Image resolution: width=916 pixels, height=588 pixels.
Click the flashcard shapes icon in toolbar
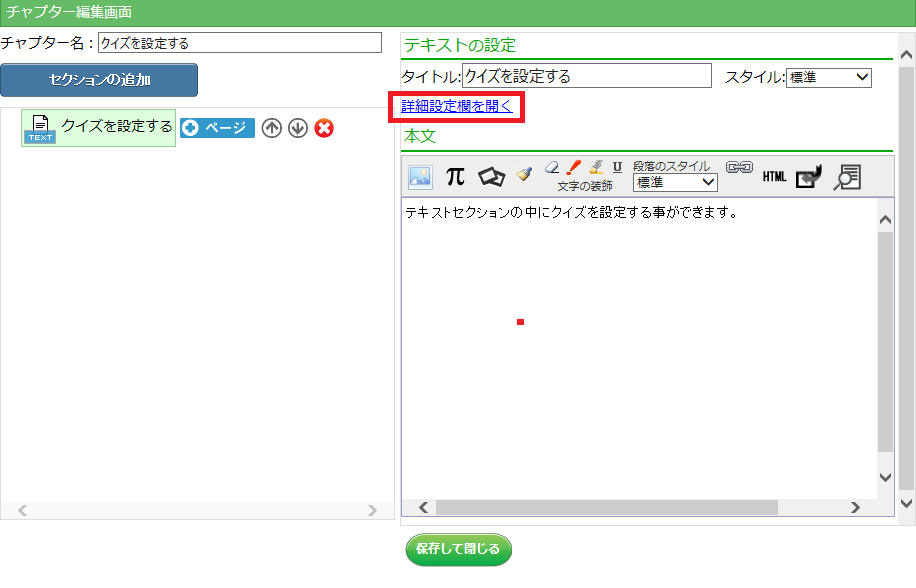[x=491, y=176]
